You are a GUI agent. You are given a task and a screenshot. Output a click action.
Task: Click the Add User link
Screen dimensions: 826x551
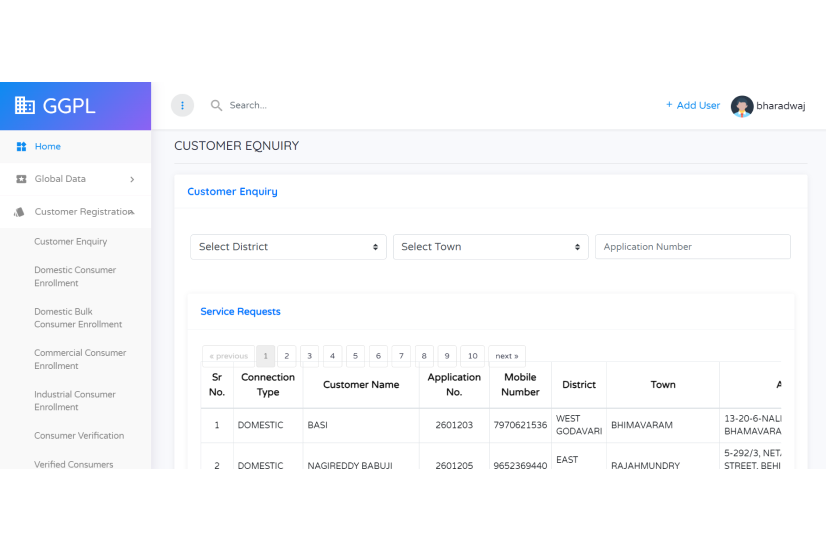(x=692, y=105)
